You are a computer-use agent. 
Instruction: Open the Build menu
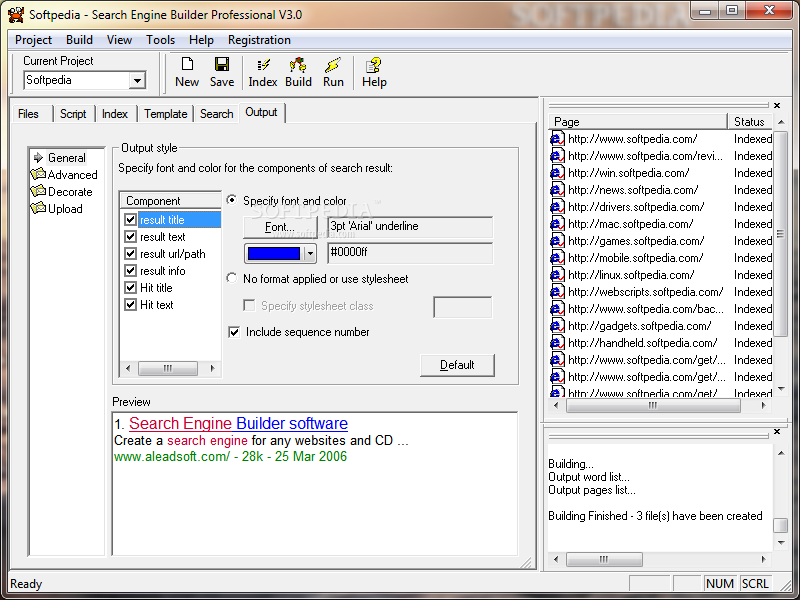(x=79, y=40)
